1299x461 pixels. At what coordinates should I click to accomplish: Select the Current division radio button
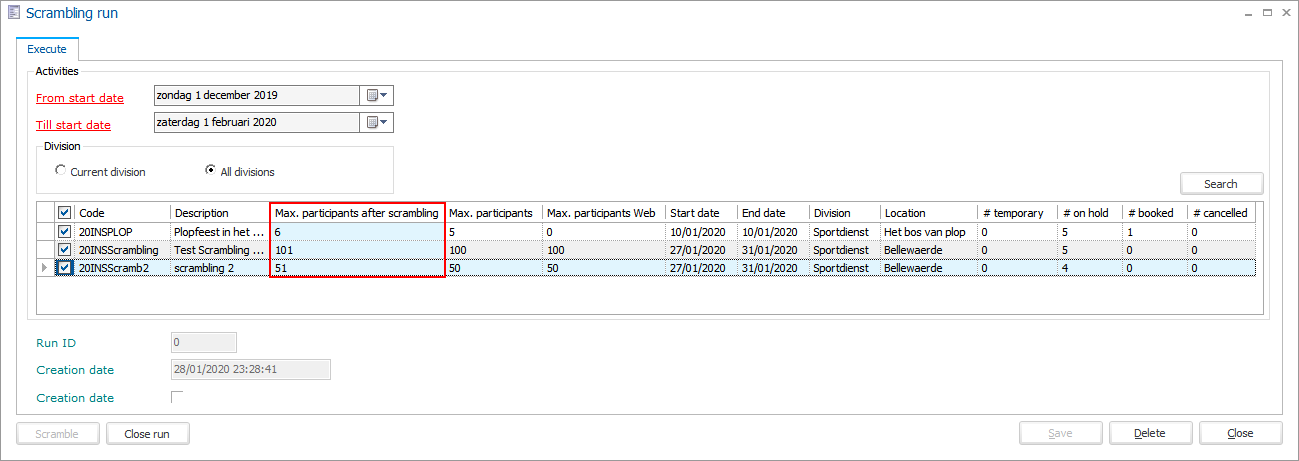click(61, 172)
